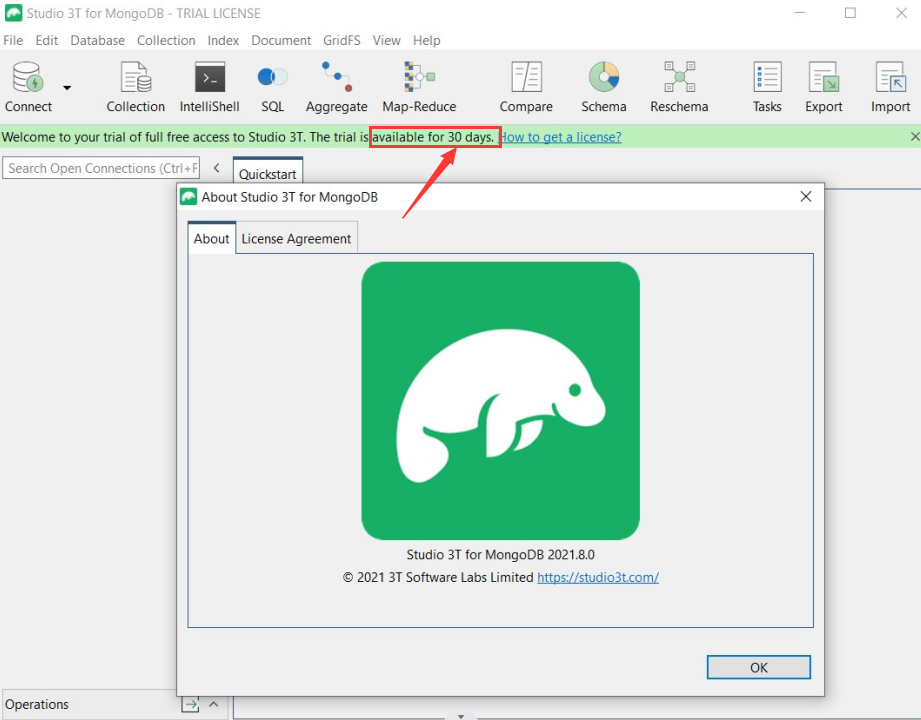Click the OK button in About dialog

click(758, 667)
